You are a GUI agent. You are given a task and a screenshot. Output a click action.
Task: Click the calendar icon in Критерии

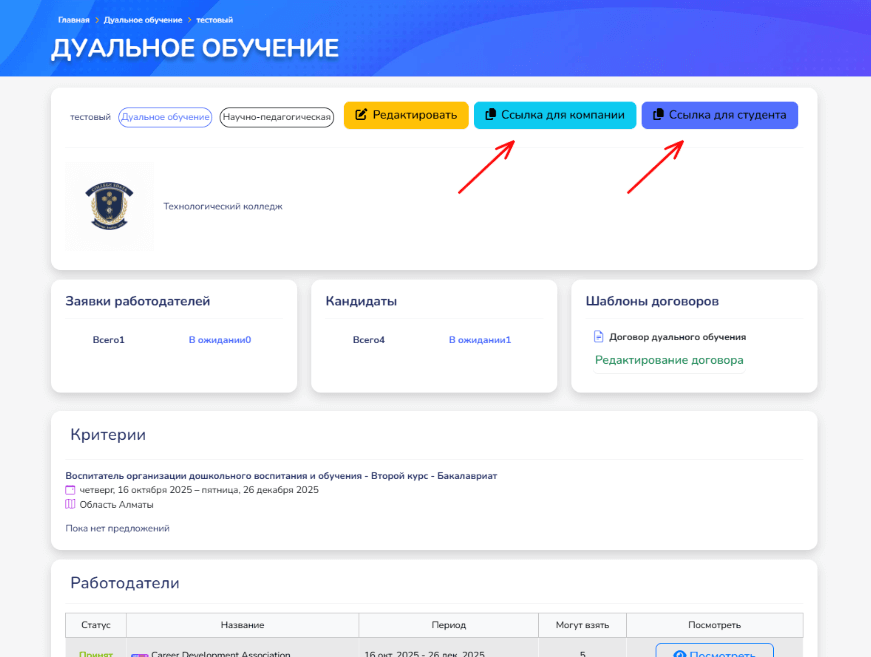coord(70,490)
